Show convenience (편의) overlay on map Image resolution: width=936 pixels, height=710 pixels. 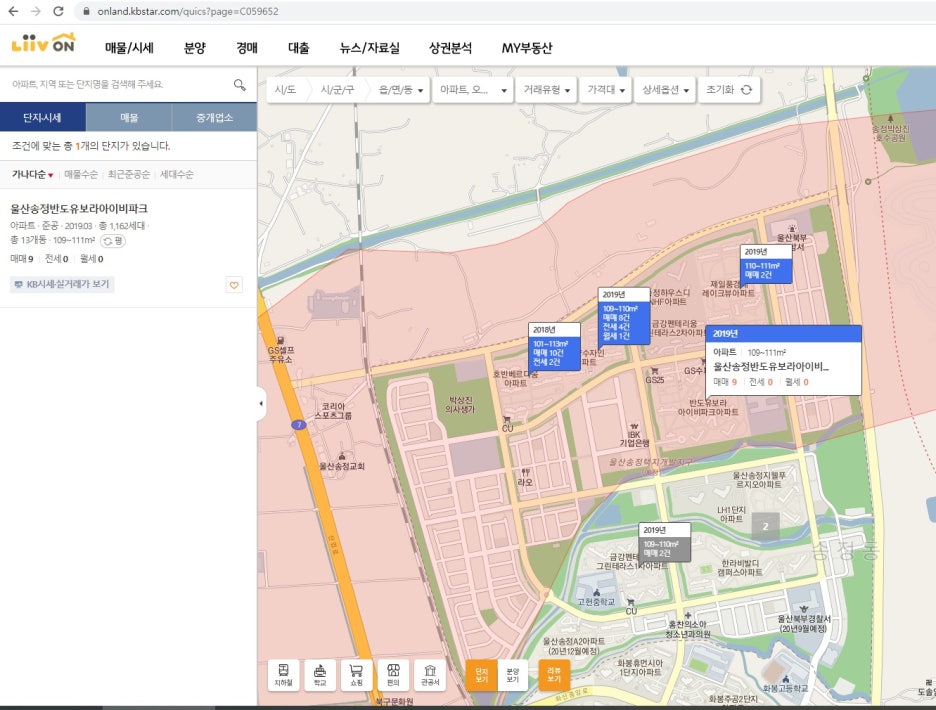coord(393,675)
